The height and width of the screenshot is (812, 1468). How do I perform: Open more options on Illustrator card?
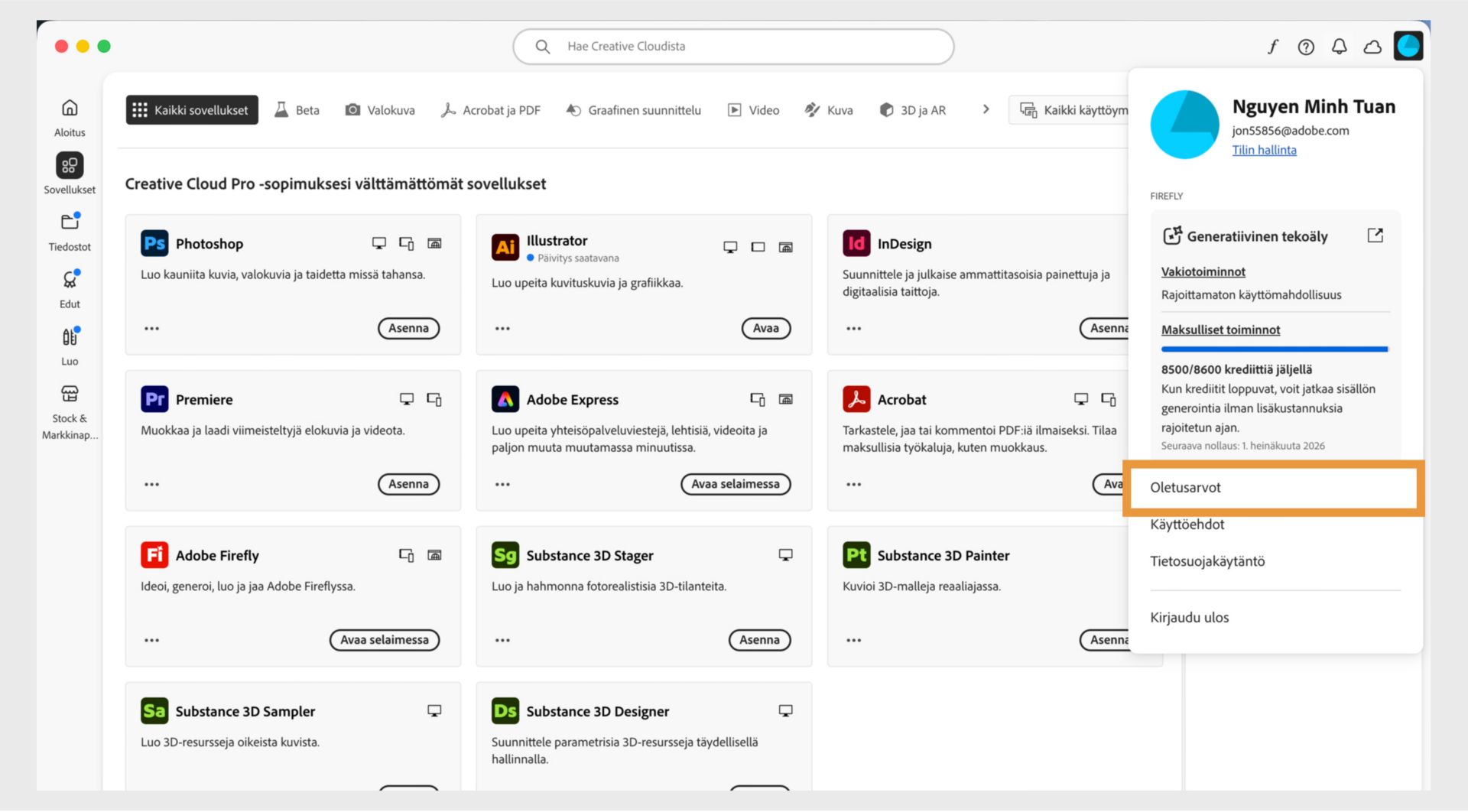(x=502, y=329)
